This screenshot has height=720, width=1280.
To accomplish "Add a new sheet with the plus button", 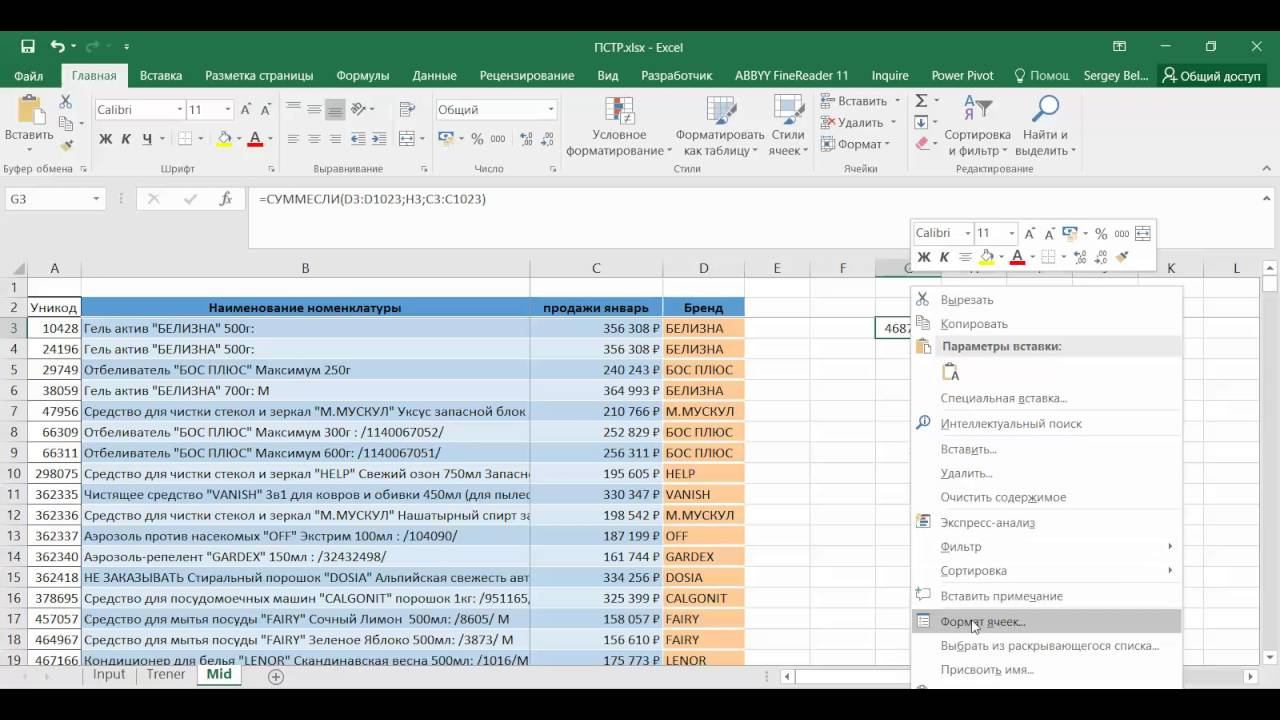I will click(276, 676).
